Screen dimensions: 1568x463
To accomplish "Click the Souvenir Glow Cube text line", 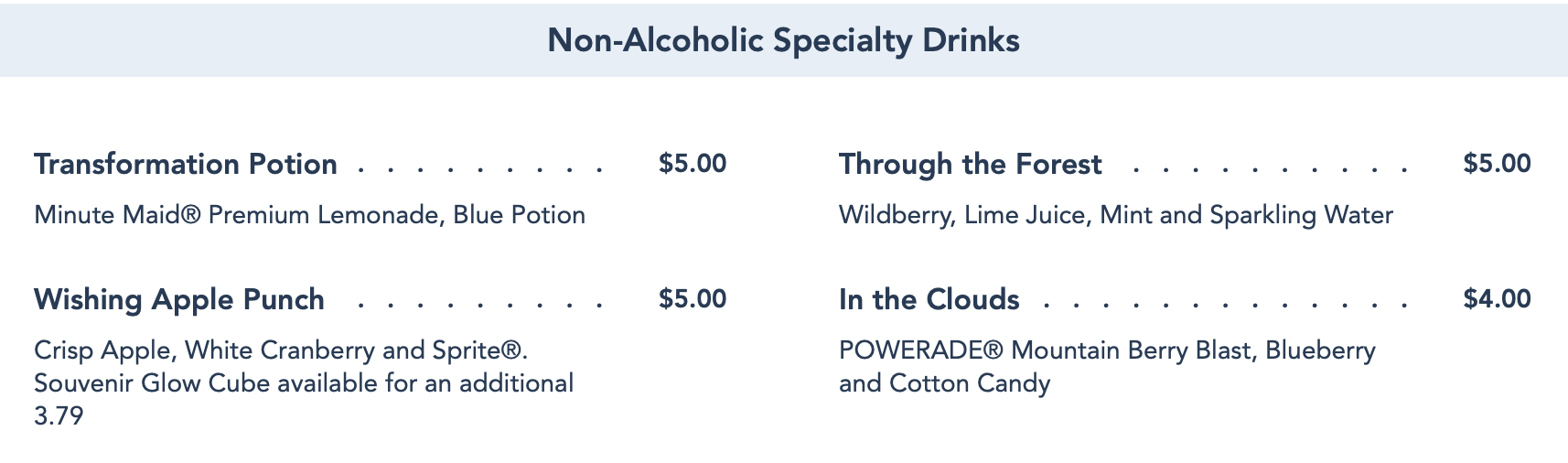I will click(x=304, y=383).
